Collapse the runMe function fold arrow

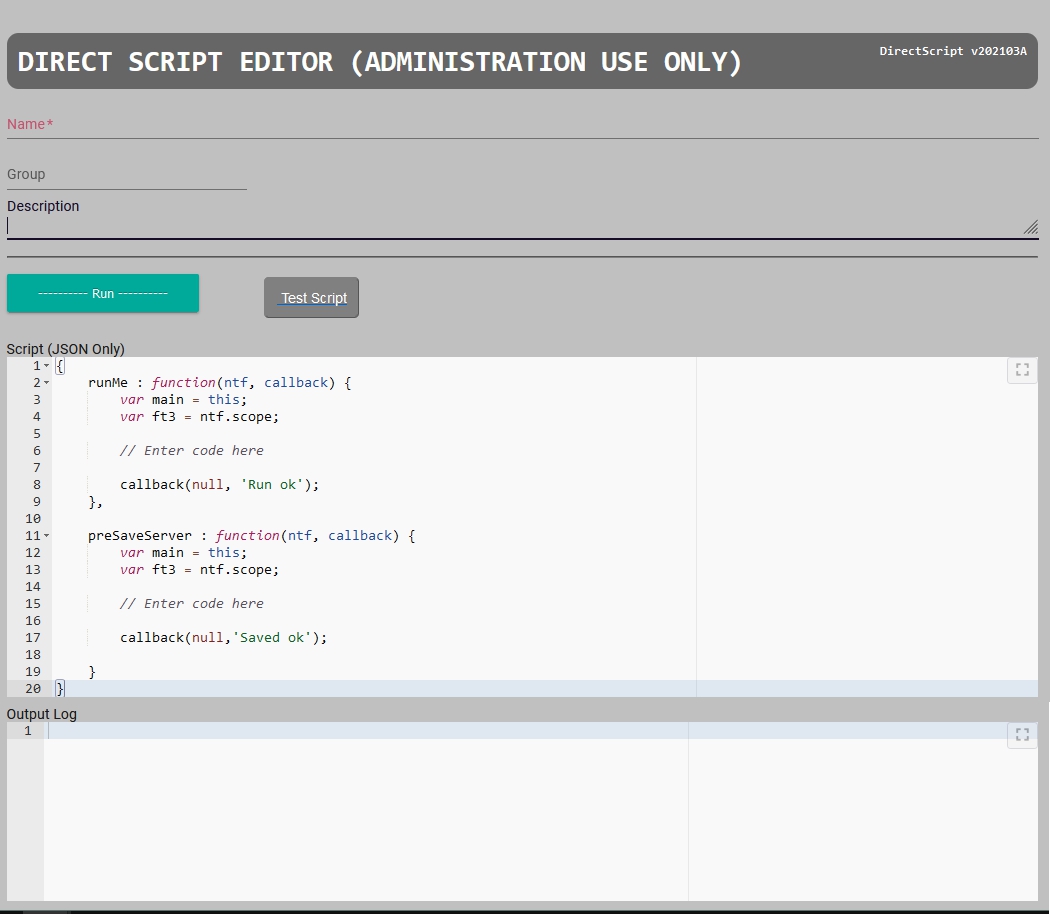pos(45,382)
